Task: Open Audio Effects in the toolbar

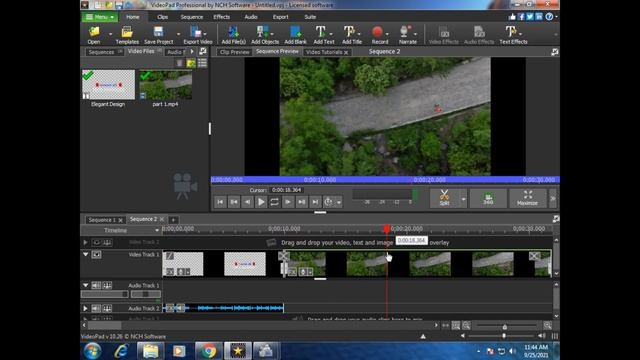Action: pos(479,35)
